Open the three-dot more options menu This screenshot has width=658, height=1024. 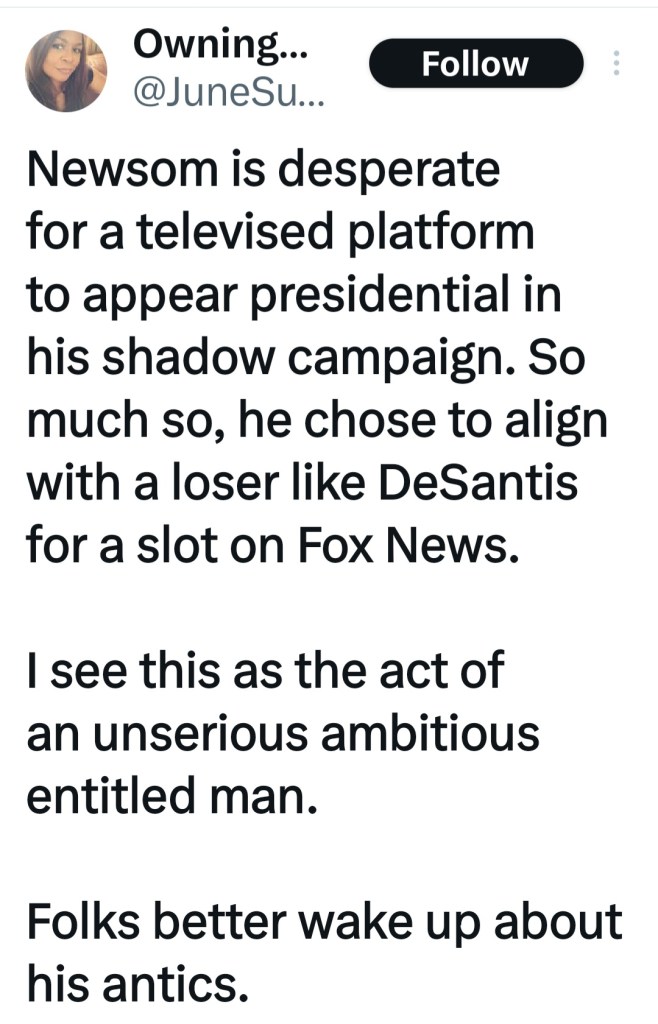[x=615, y=64]
